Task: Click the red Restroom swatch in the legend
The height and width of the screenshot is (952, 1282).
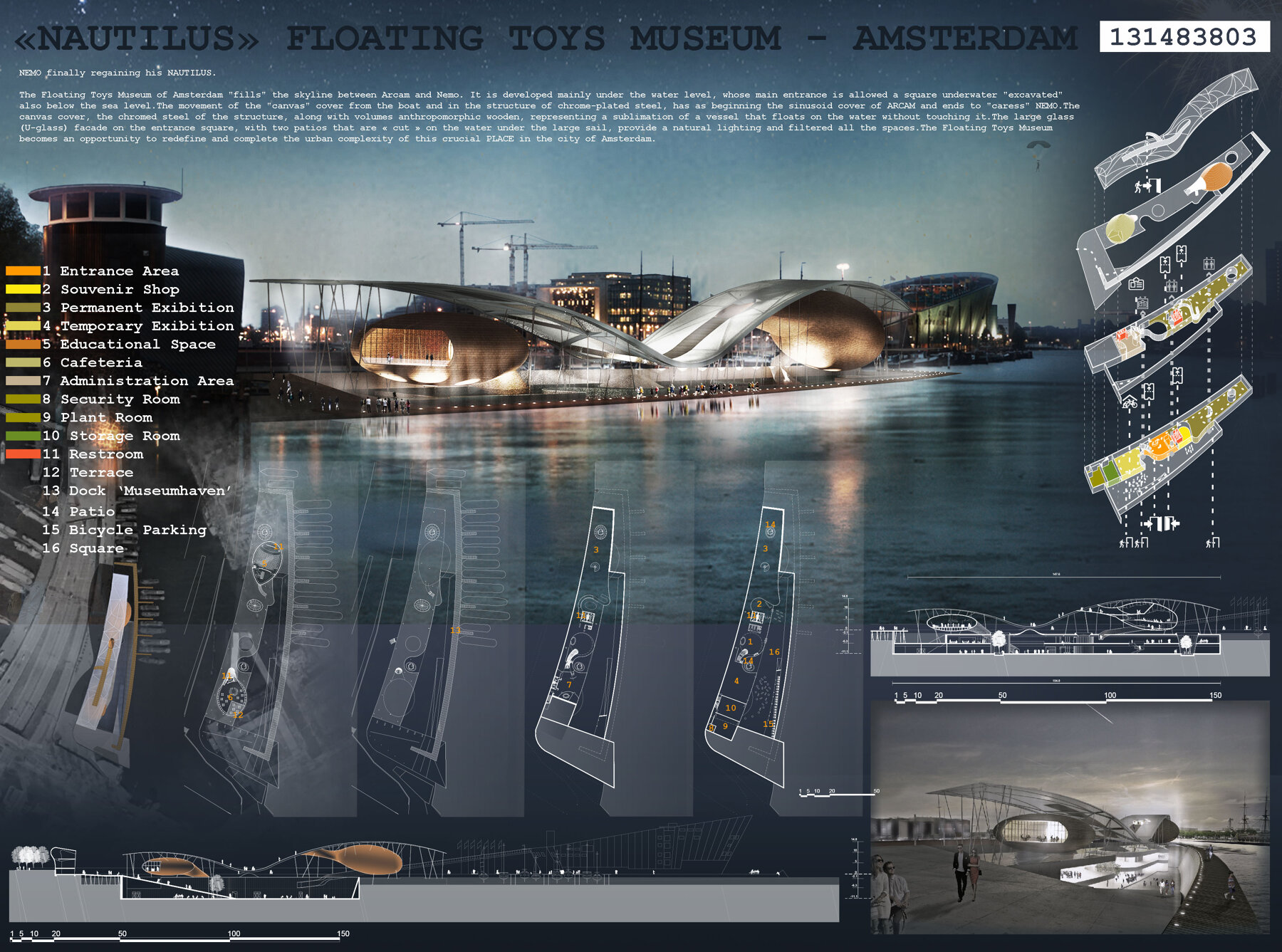Action: pos(23,454)
